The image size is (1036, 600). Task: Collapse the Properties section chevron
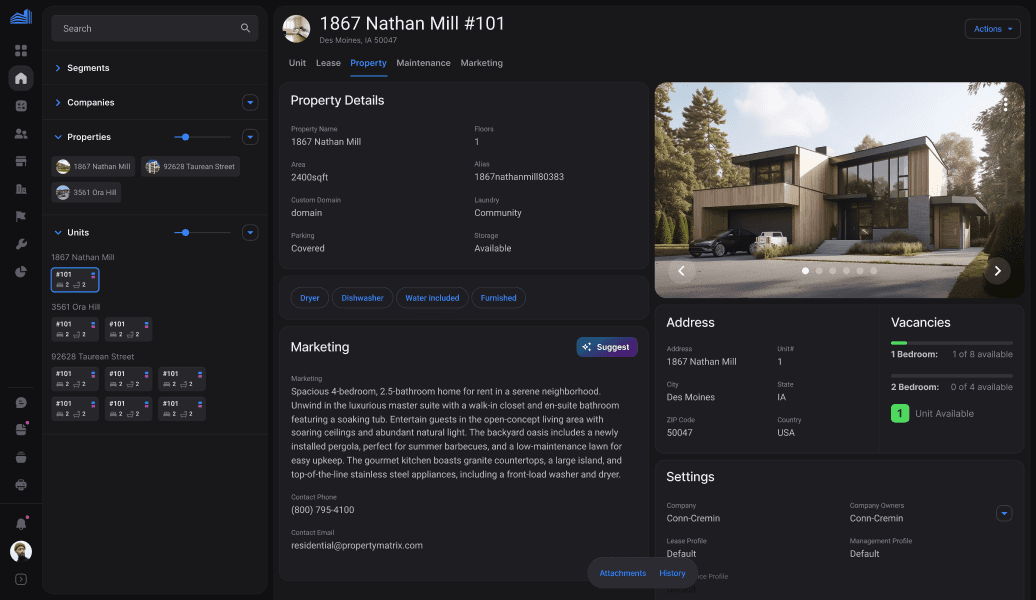57,137
